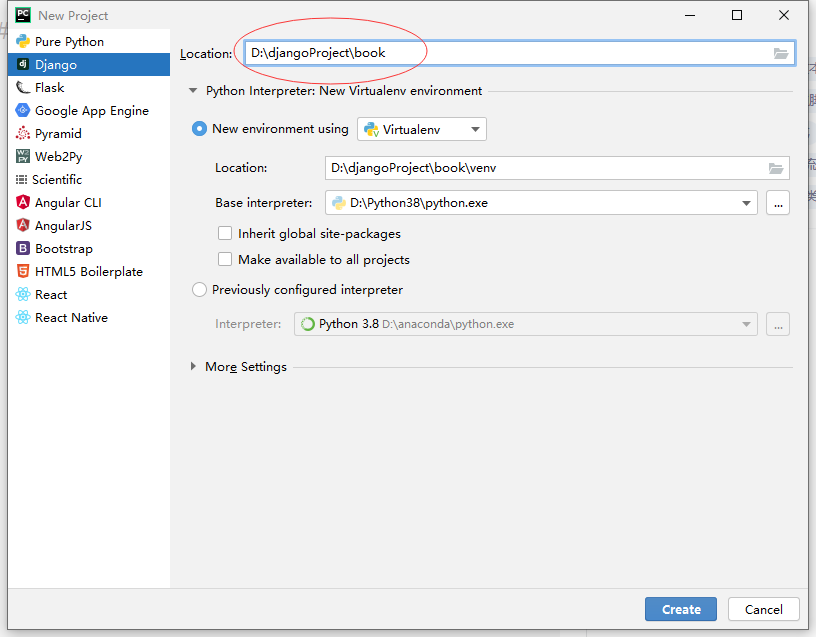Click the Cancel button
This screenshot has height=637, width=816.
click(x=763, y=609)
